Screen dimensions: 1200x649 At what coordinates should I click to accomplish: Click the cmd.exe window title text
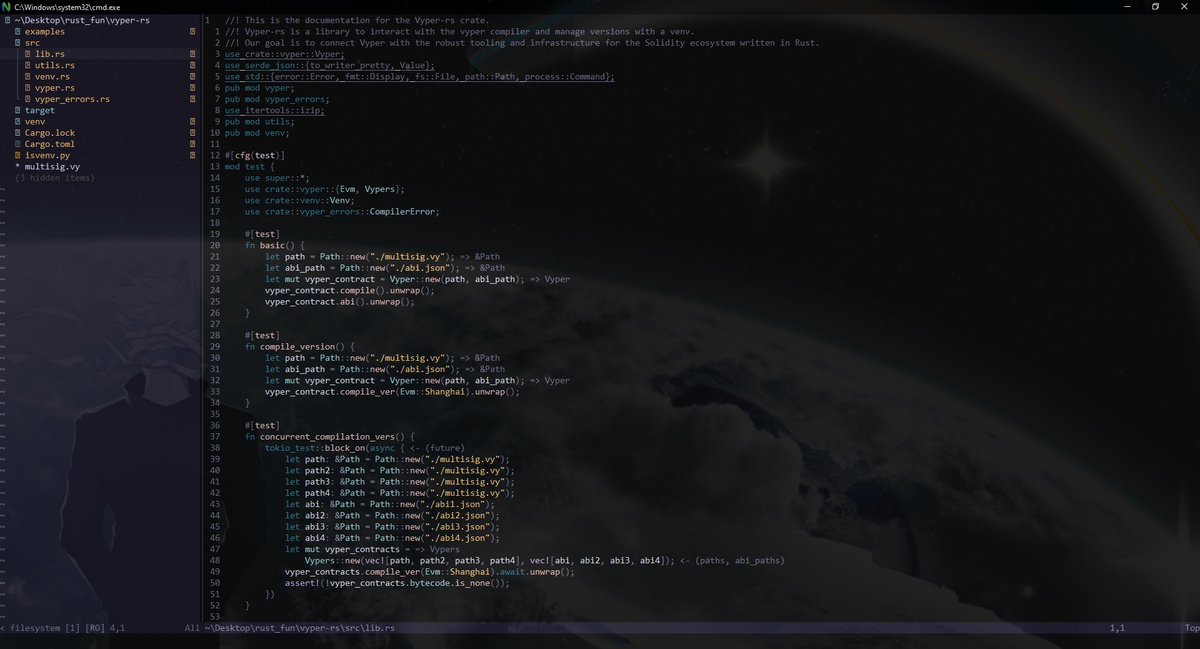[65, 7]
